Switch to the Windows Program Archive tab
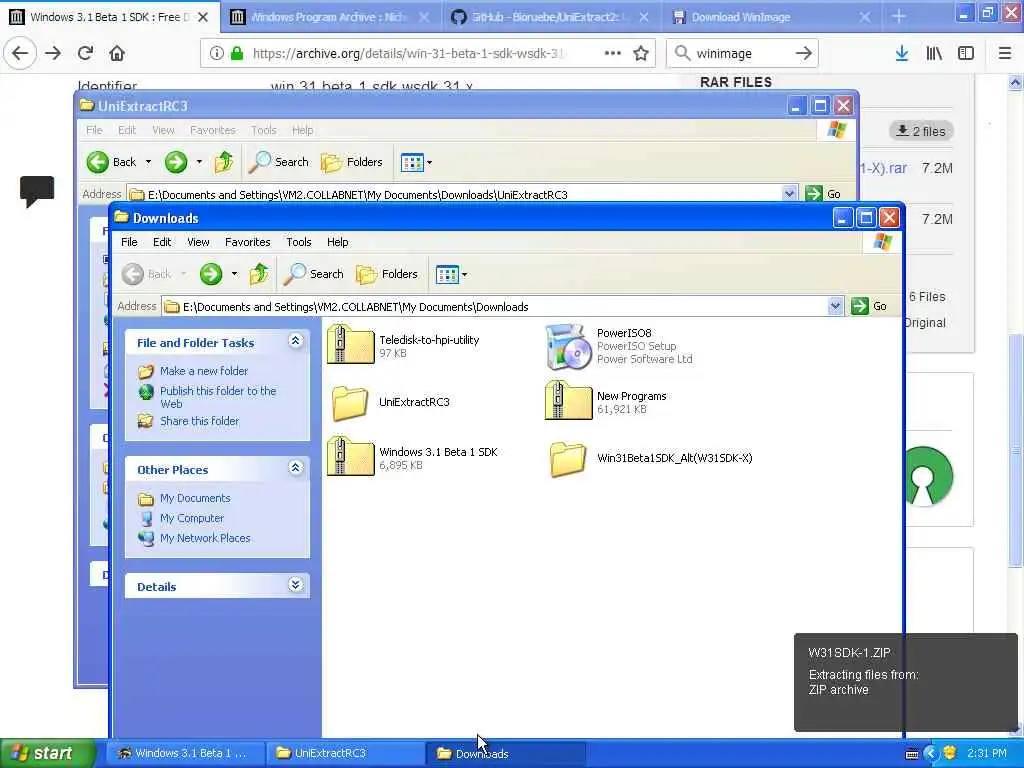 coord(330,17)
